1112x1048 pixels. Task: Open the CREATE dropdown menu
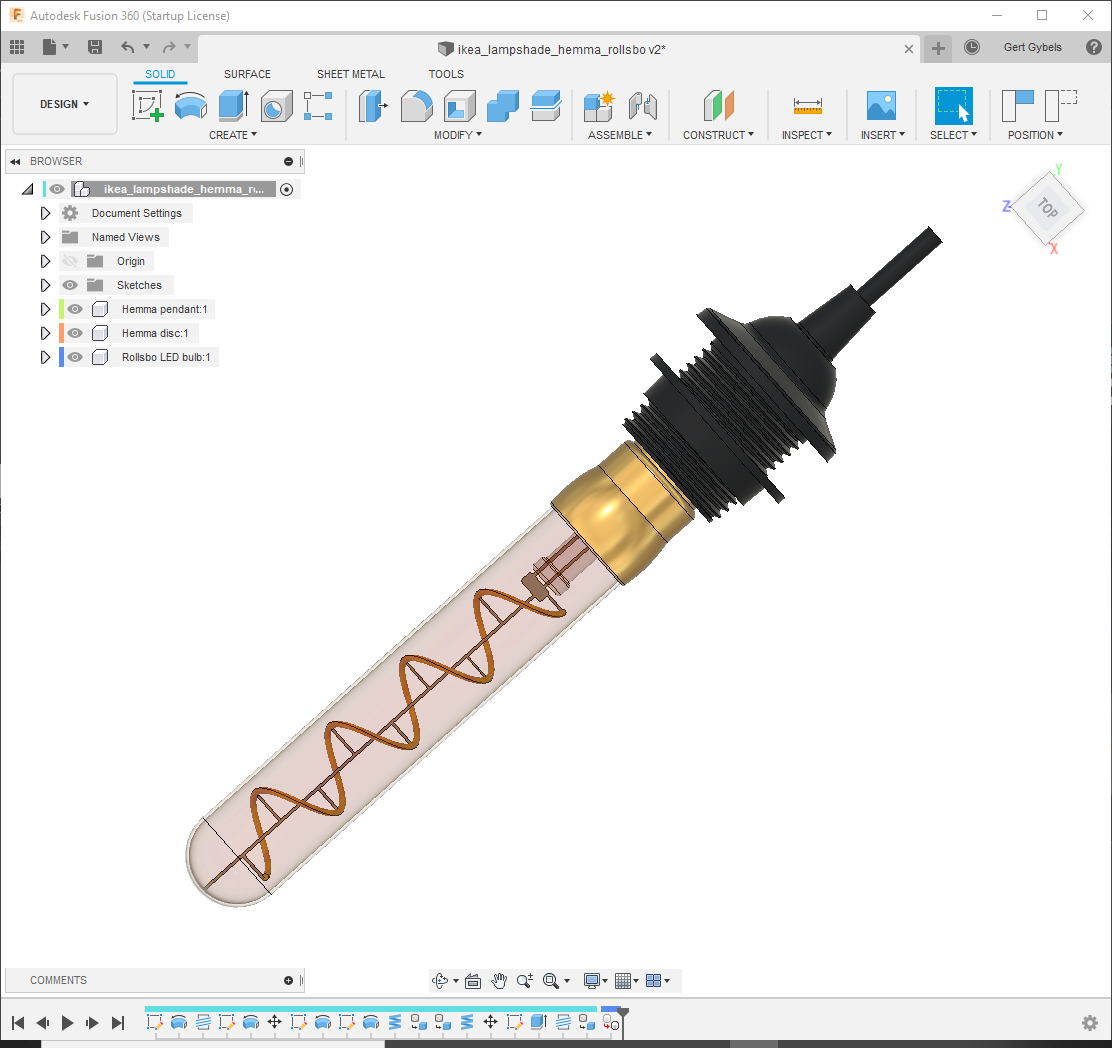point(233,135)
